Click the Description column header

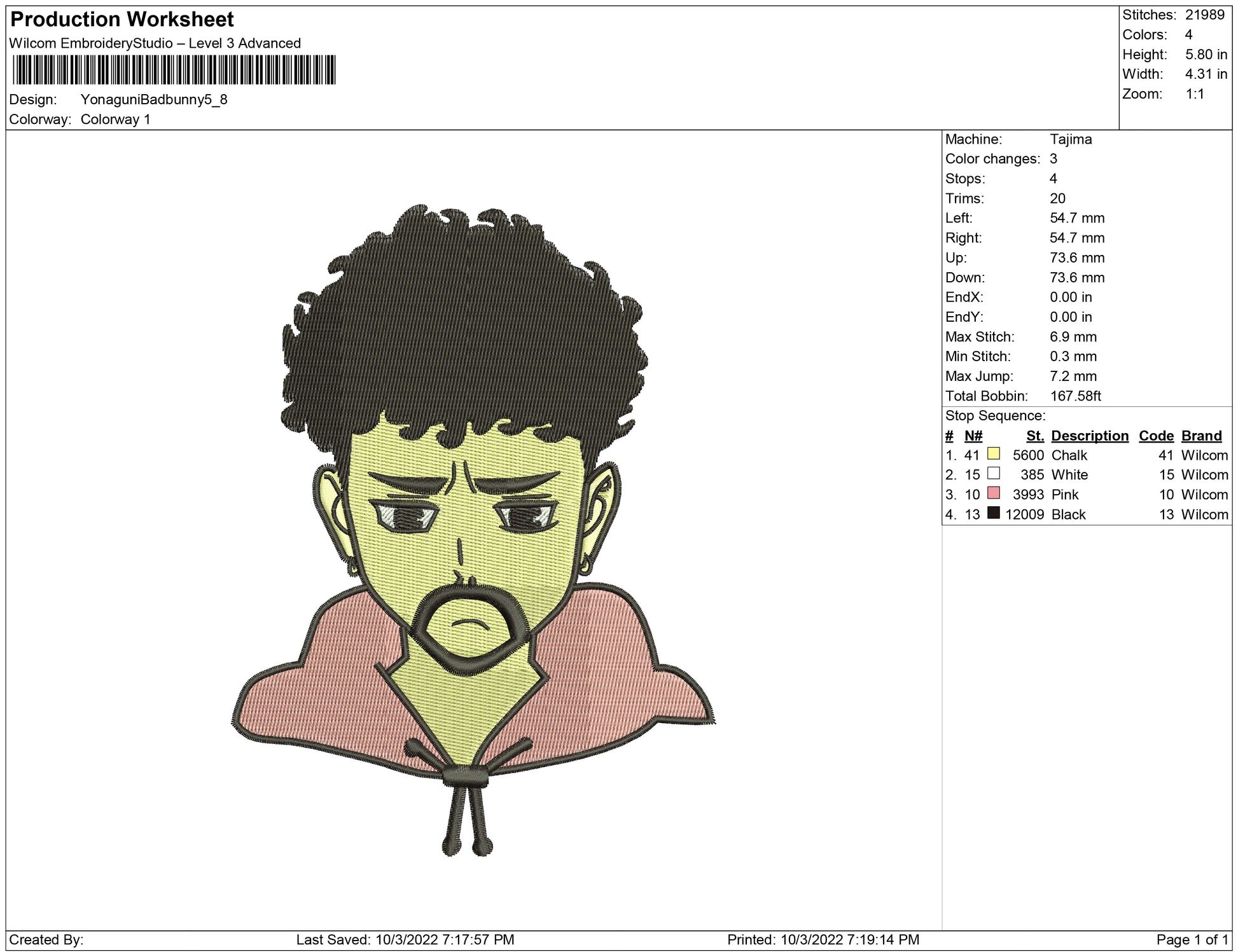click(1089, 436)
